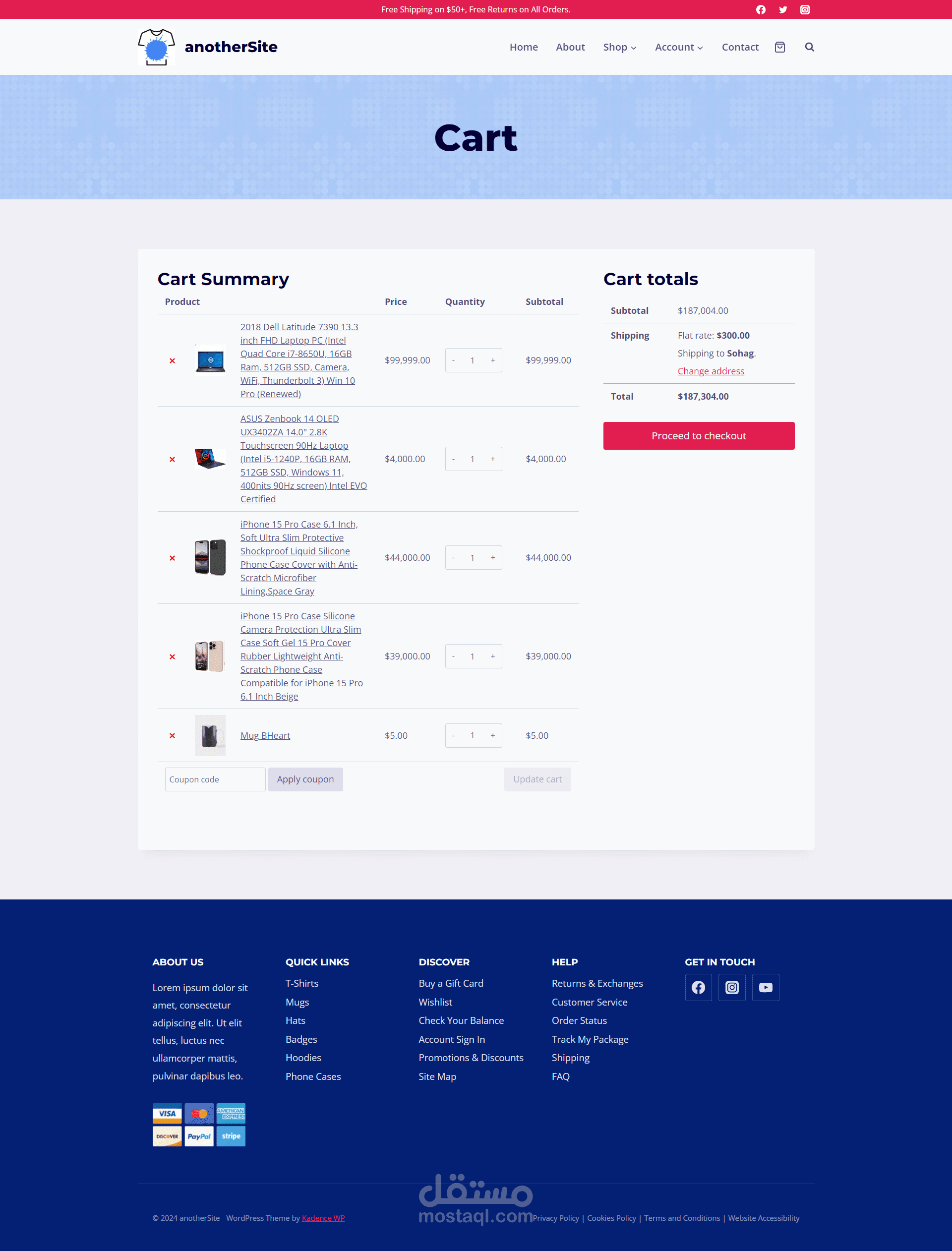Open Track My Package link

click(590, 1040)
